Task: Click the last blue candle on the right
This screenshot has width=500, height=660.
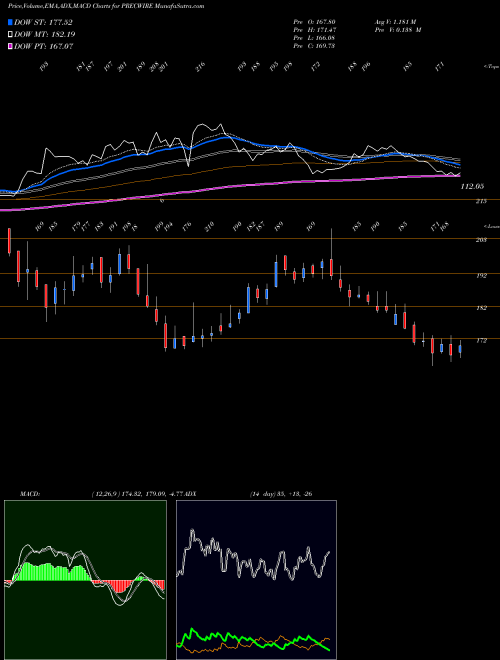Action: 460,349
